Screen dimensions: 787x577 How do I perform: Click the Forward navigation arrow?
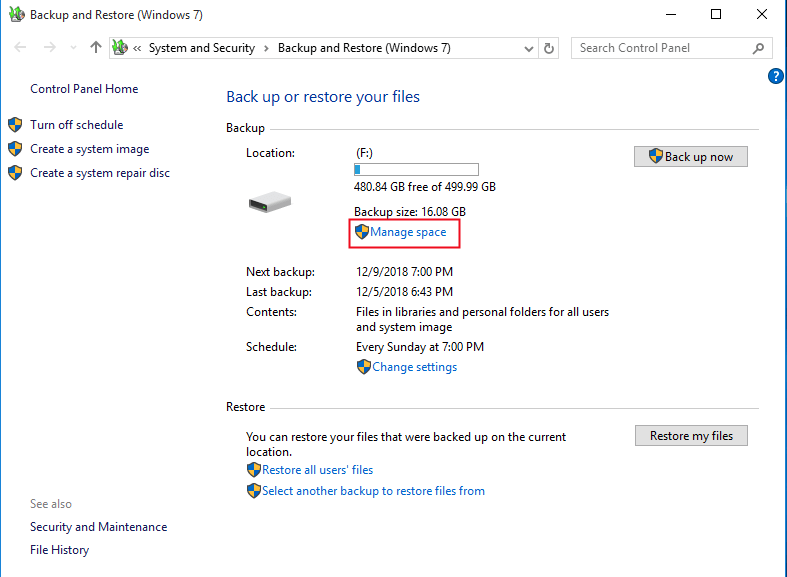[49, 48]
